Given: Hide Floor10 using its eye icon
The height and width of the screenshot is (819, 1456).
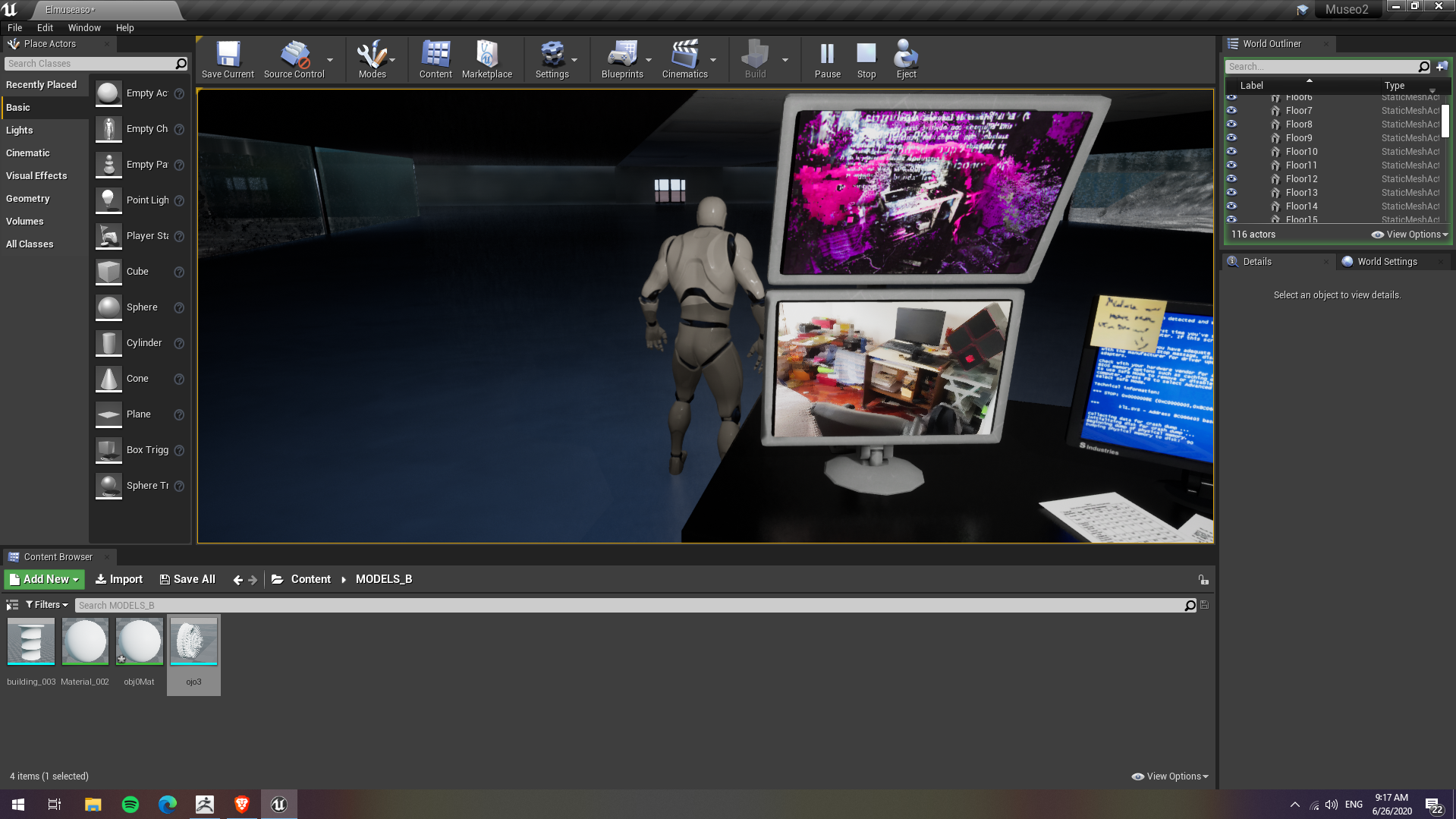Looking at the screenshot, I should 1231,152.
